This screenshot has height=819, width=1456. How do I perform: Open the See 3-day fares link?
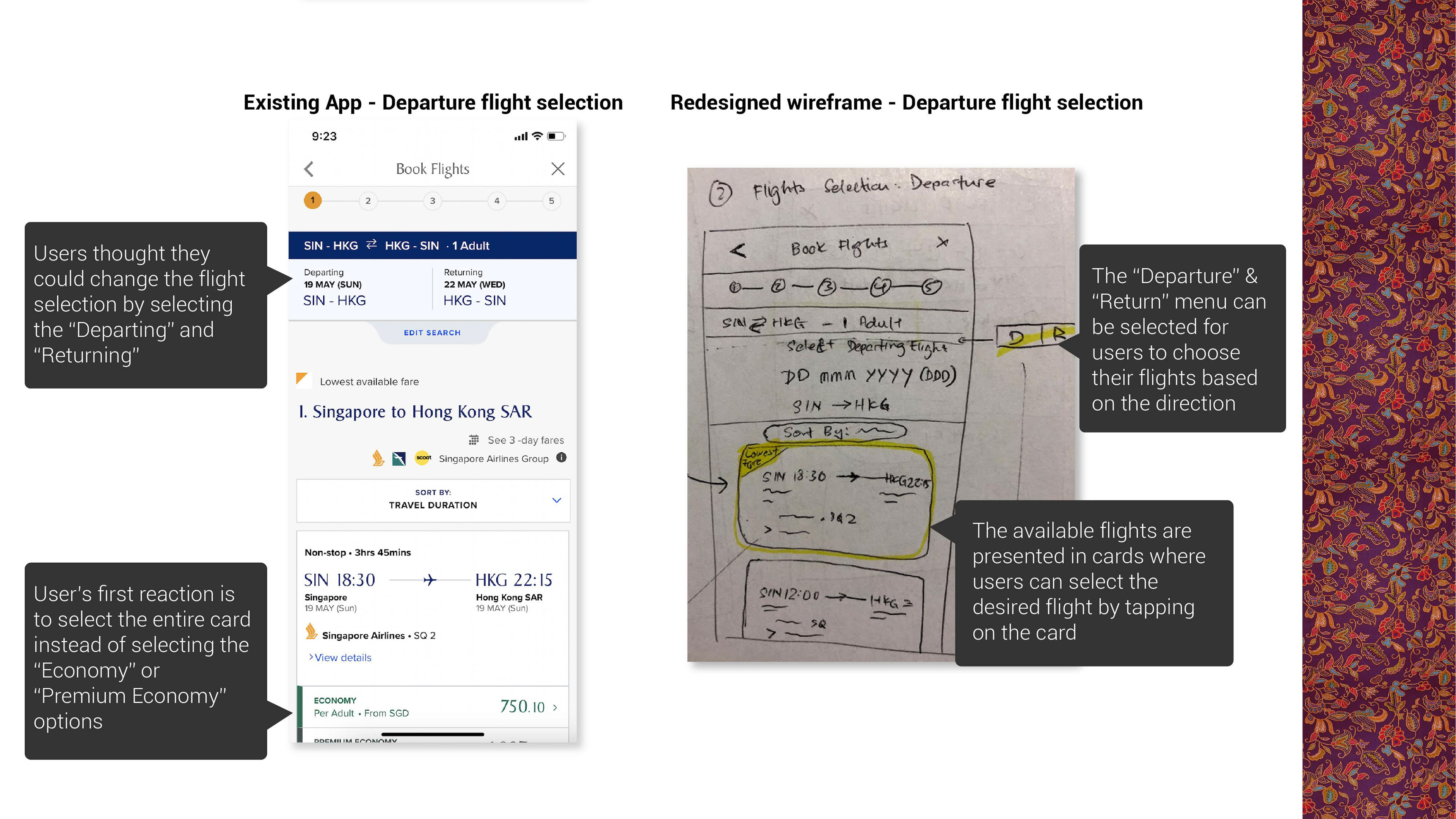coord(525,440)
